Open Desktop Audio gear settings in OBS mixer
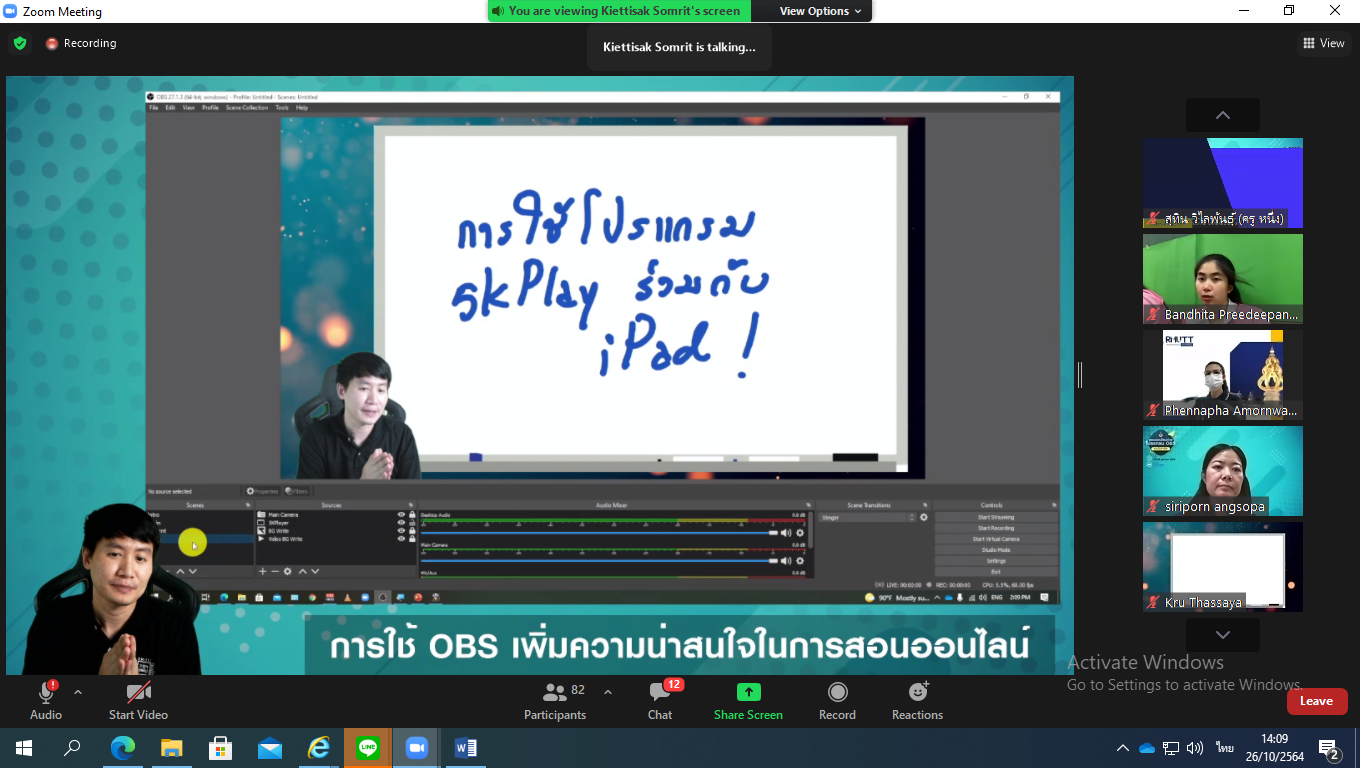Image resolution: width=1360 pixels, height=768 pixels. (x=800, y=533)
